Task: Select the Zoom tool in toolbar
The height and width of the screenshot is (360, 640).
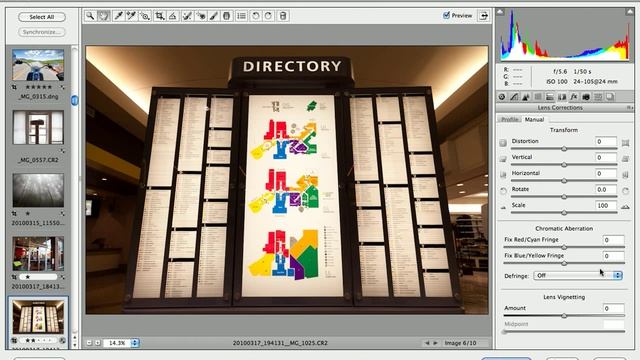Action: [x=90, y=16]
